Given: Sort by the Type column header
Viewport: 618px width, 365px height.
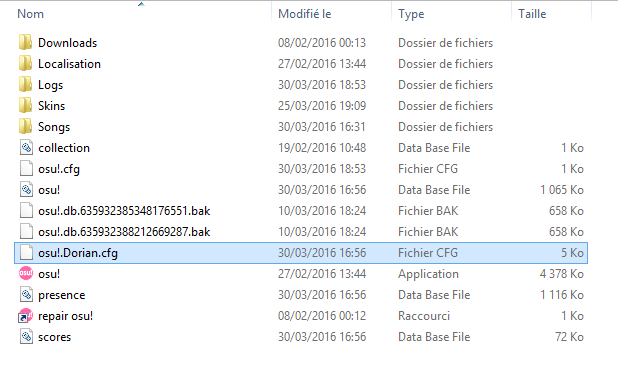Looking at the screenshot, I should (411, 14).
